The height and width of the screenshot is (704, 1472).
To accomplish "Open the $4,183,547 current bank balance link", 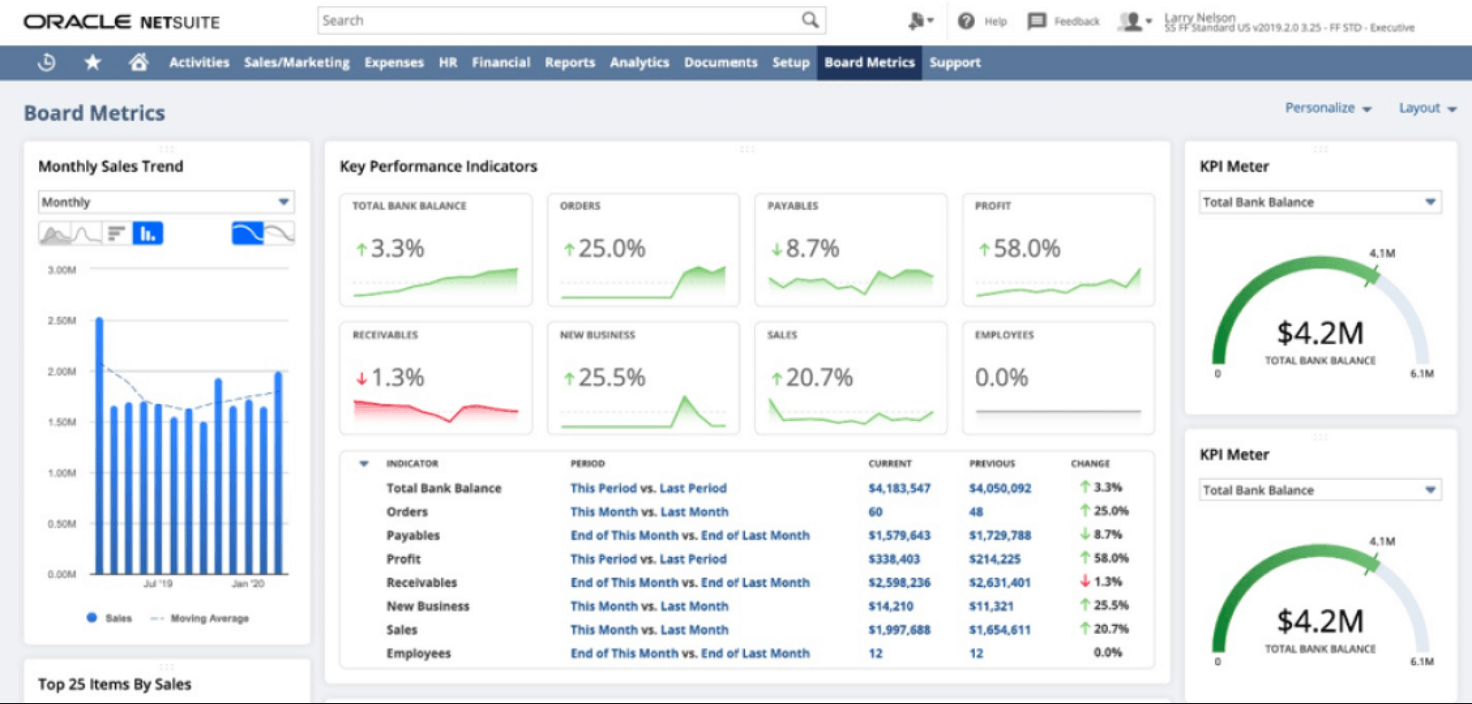I will [899, 488].
